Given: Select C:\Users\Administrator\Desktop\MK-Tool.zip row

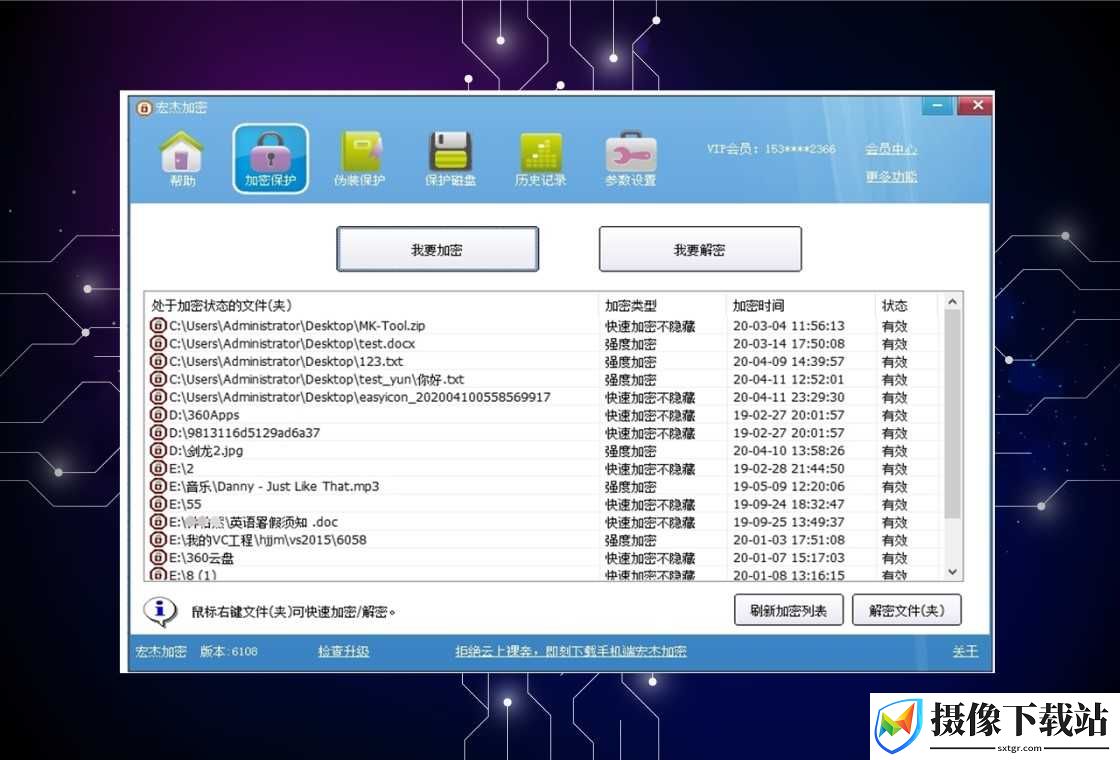Looking at the screenshot, I should [543, 326].
